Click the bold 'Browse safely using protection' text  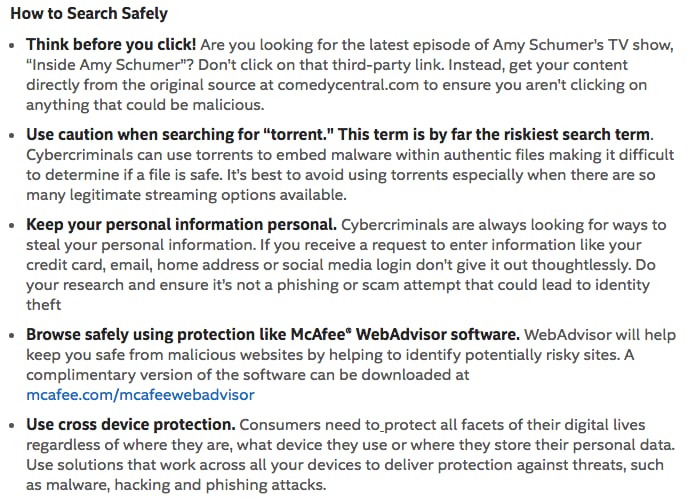(273, 335)
